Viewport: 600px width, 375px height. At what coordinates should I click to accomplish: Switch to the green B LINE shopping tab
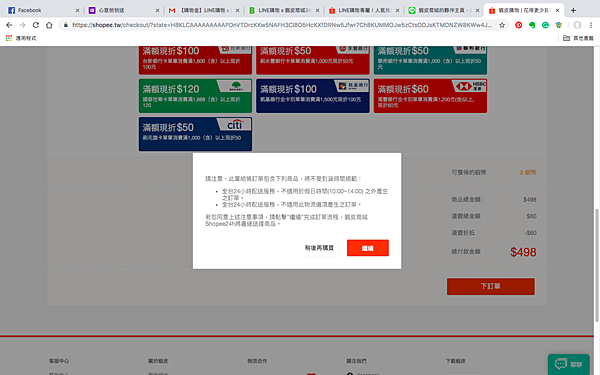click(284, 10)
